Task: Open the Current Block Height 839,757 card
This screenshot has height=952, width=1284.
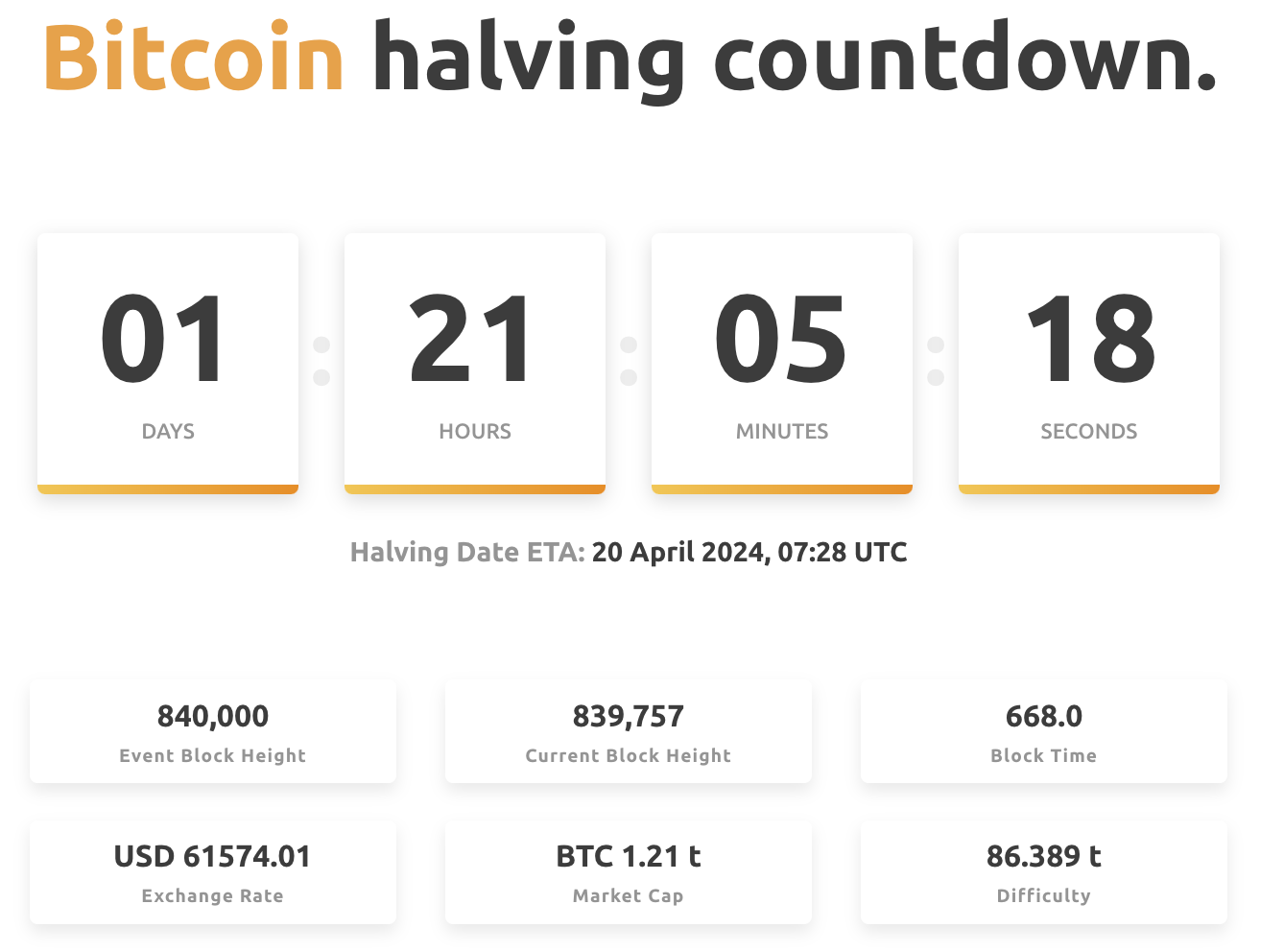Action: pyautogui.click(x=629, y=732)
